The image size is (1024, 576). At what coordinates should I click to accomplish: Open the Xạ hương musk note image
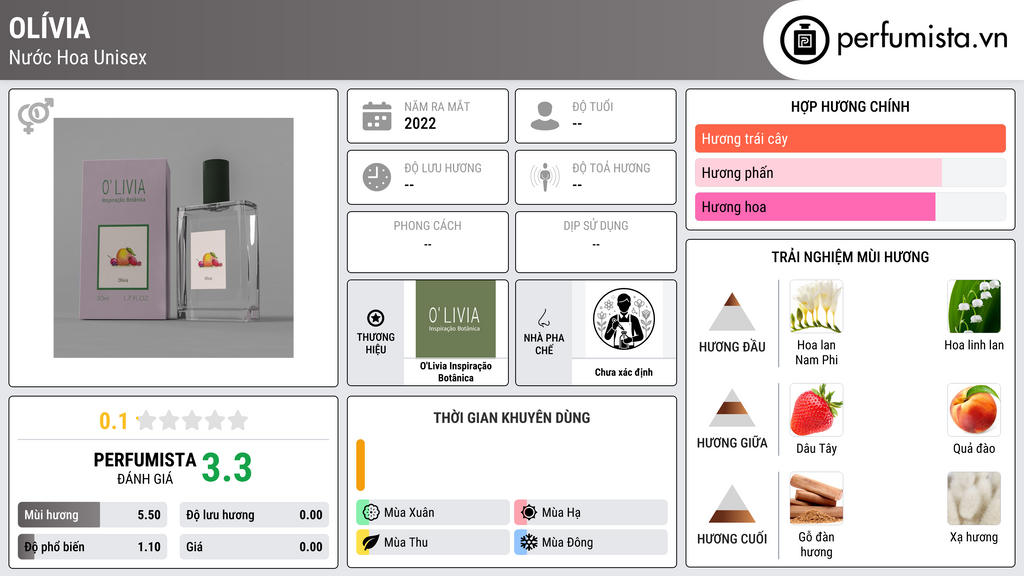point(974,499)
